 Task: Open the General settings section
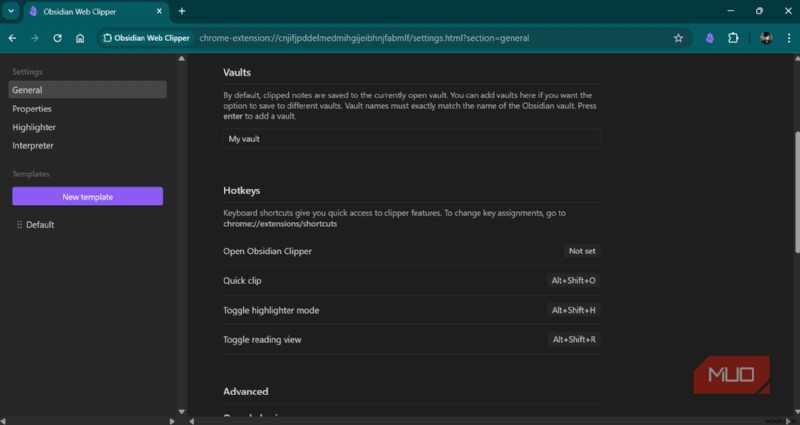pos(87,90)
